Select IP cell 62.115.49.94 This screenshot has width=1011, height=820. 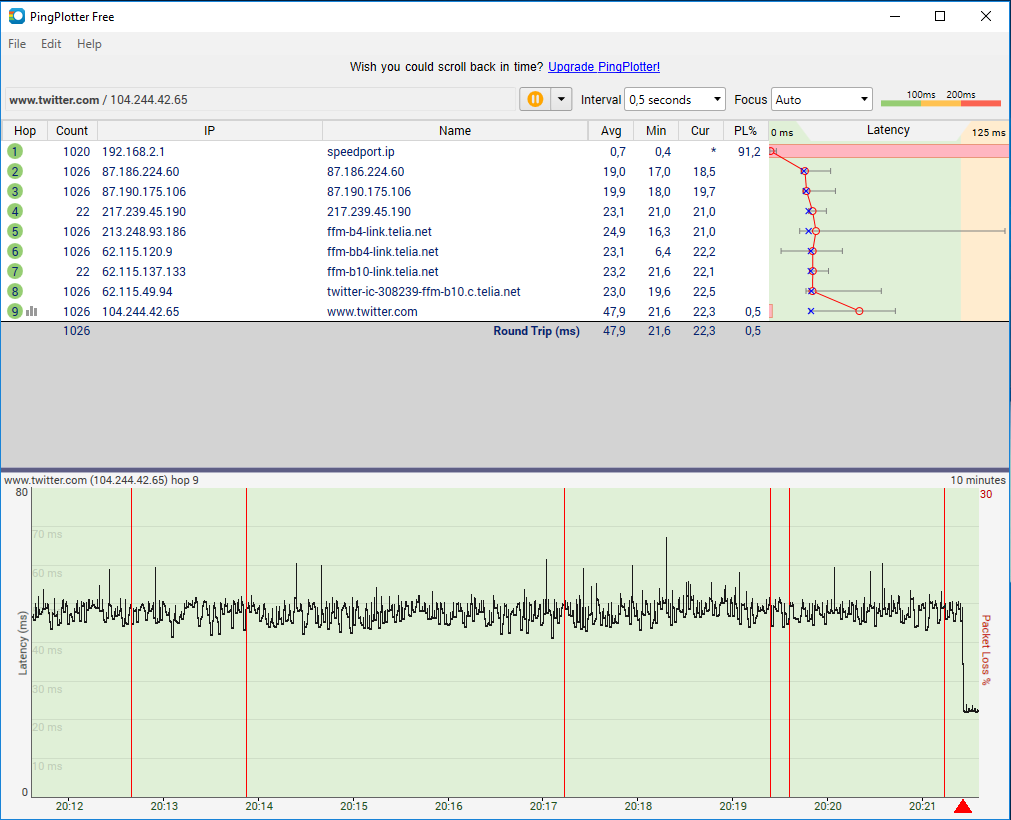[137, 291]
